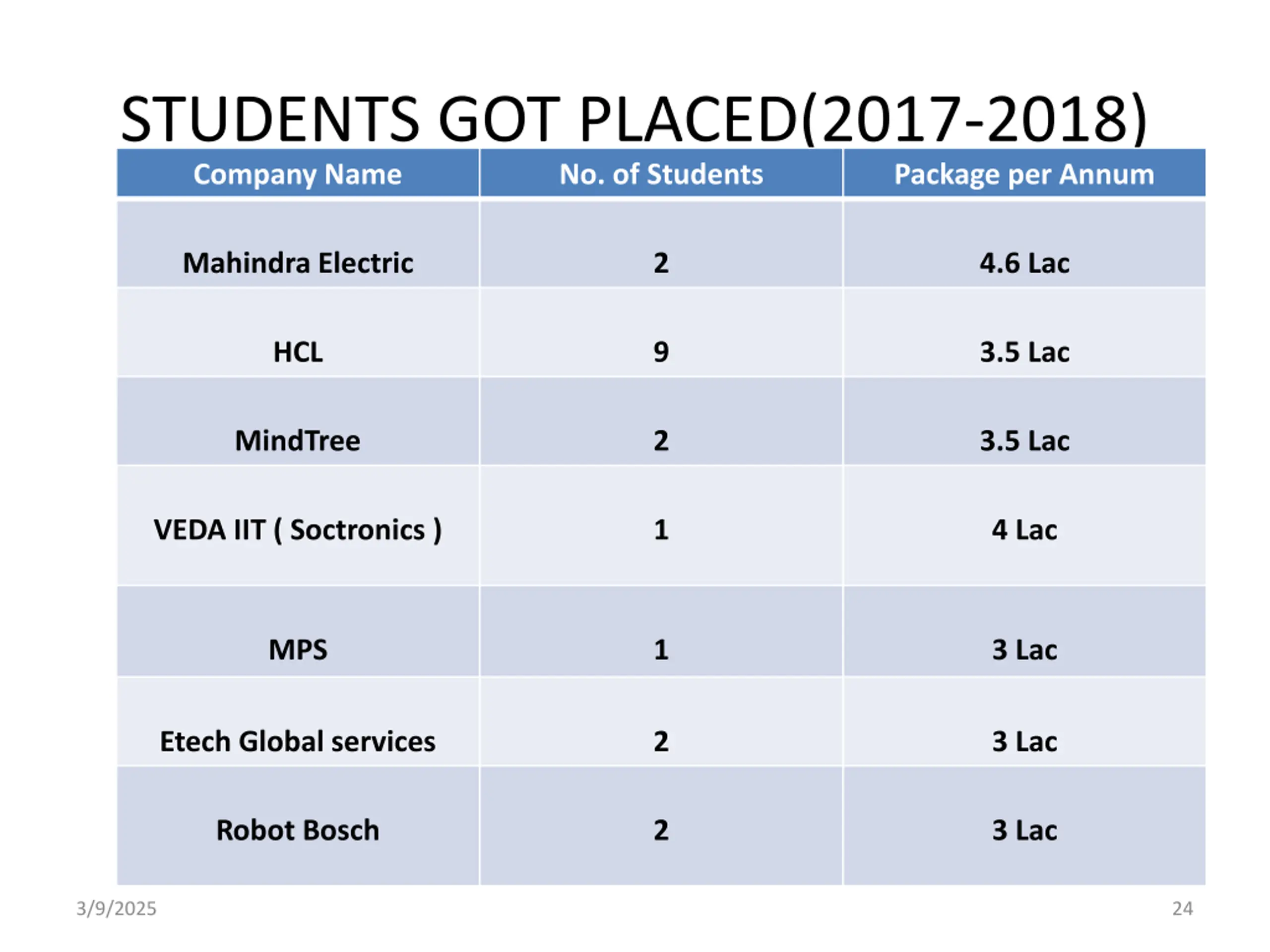Click the Company Name column header
Image resolution: width=1270 pixels, height=952 pixels.
click(298, 173)
